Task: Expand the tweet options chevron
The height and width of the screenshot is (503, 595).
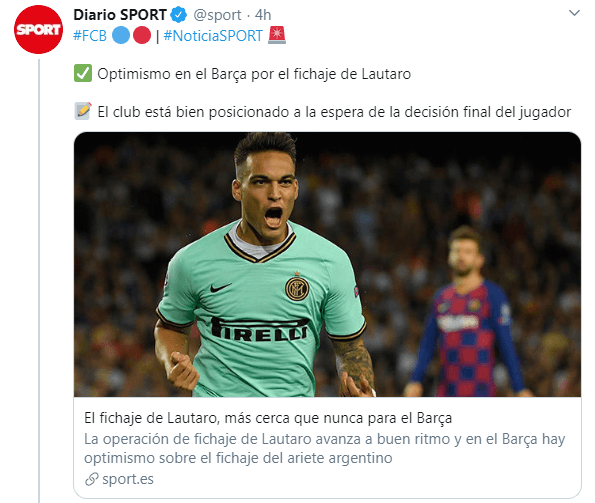Action: click(x=575, y=13)
